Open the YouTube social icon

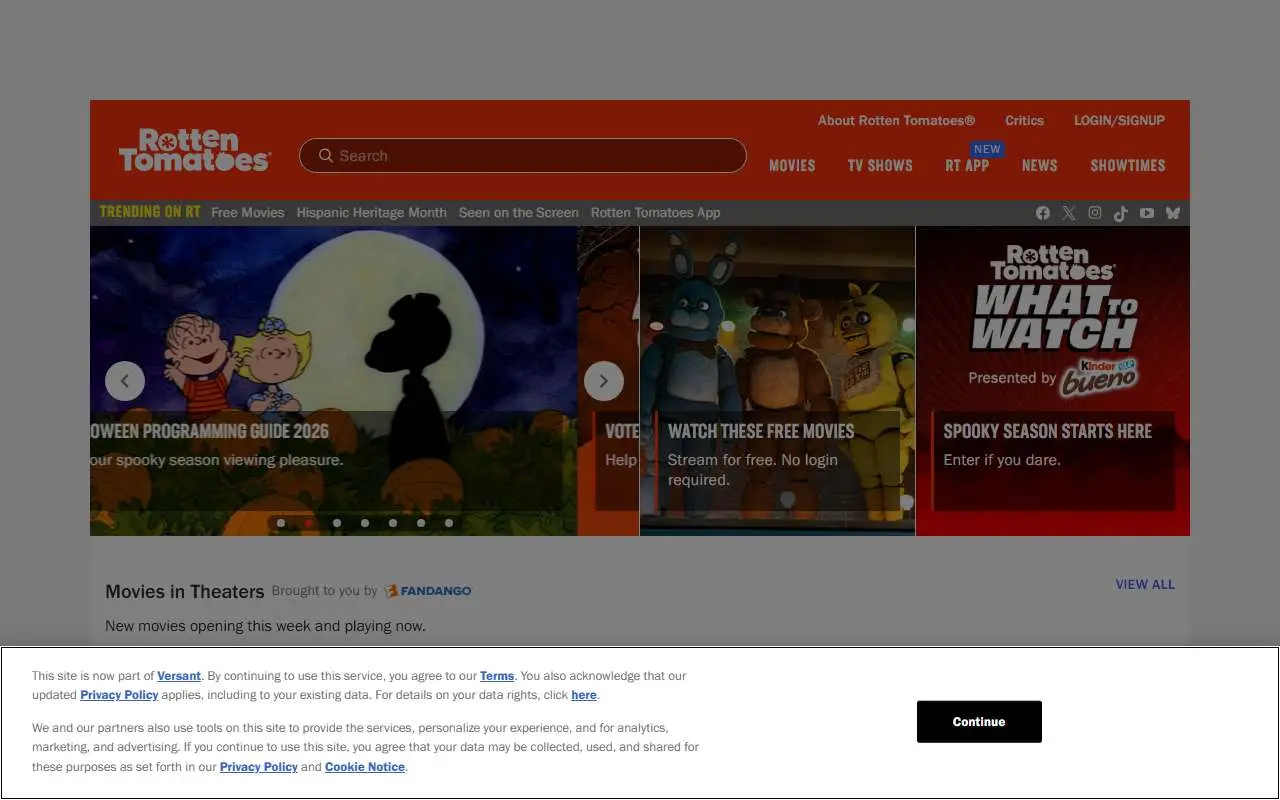[x=1147, y=213]
